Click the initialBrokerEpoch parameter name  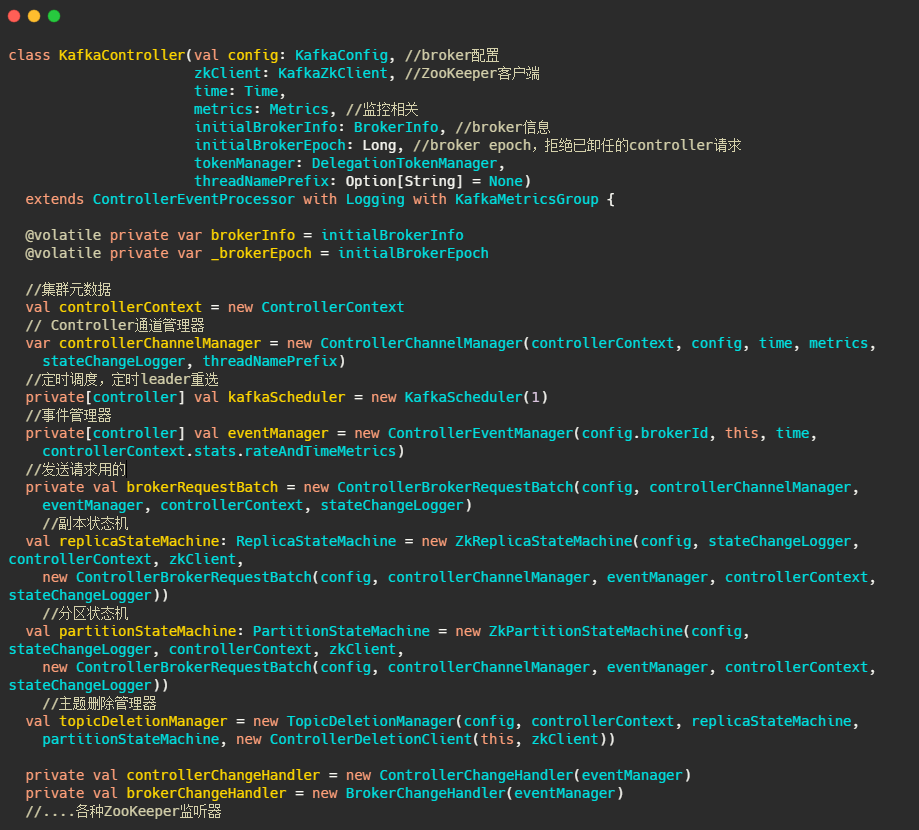pyautogui.click(x=270, y=145)
